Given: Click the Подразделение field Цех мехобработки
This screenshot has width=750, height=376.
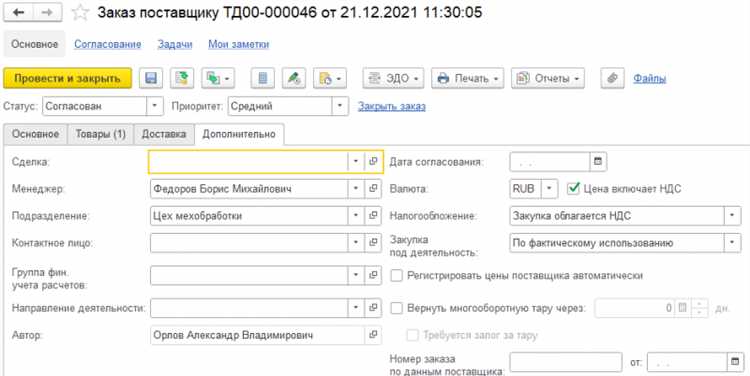Looking at the screenshot, I should [249, 216].
